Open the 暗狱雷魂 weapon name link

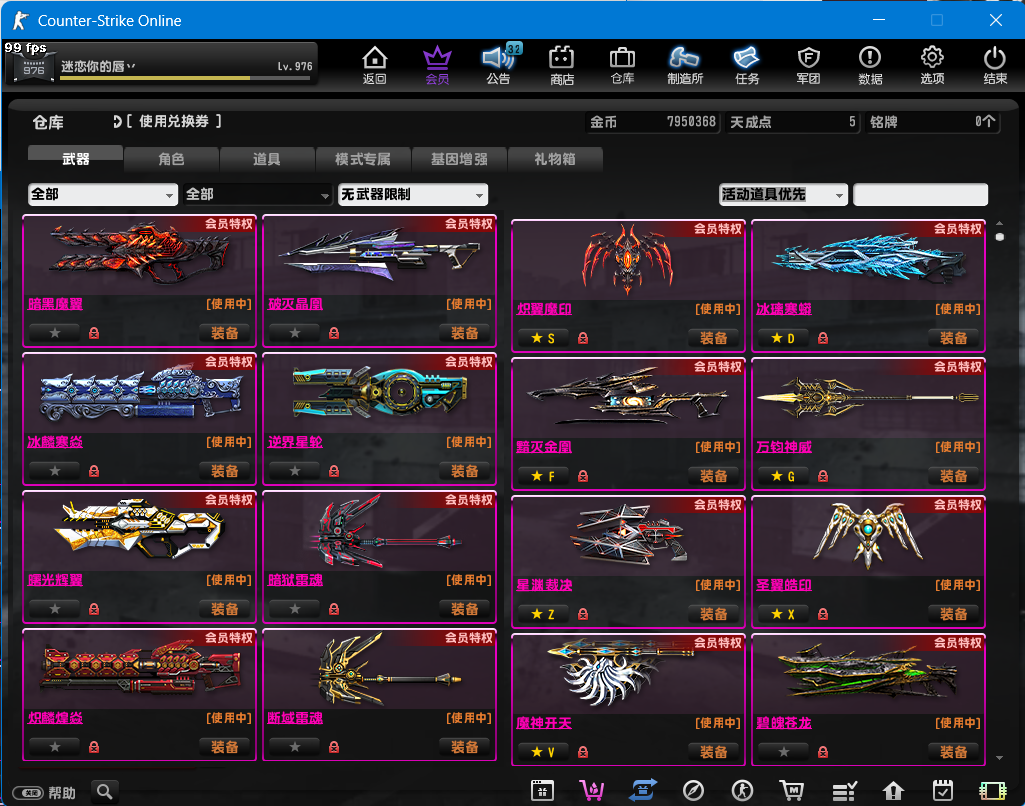295,580
